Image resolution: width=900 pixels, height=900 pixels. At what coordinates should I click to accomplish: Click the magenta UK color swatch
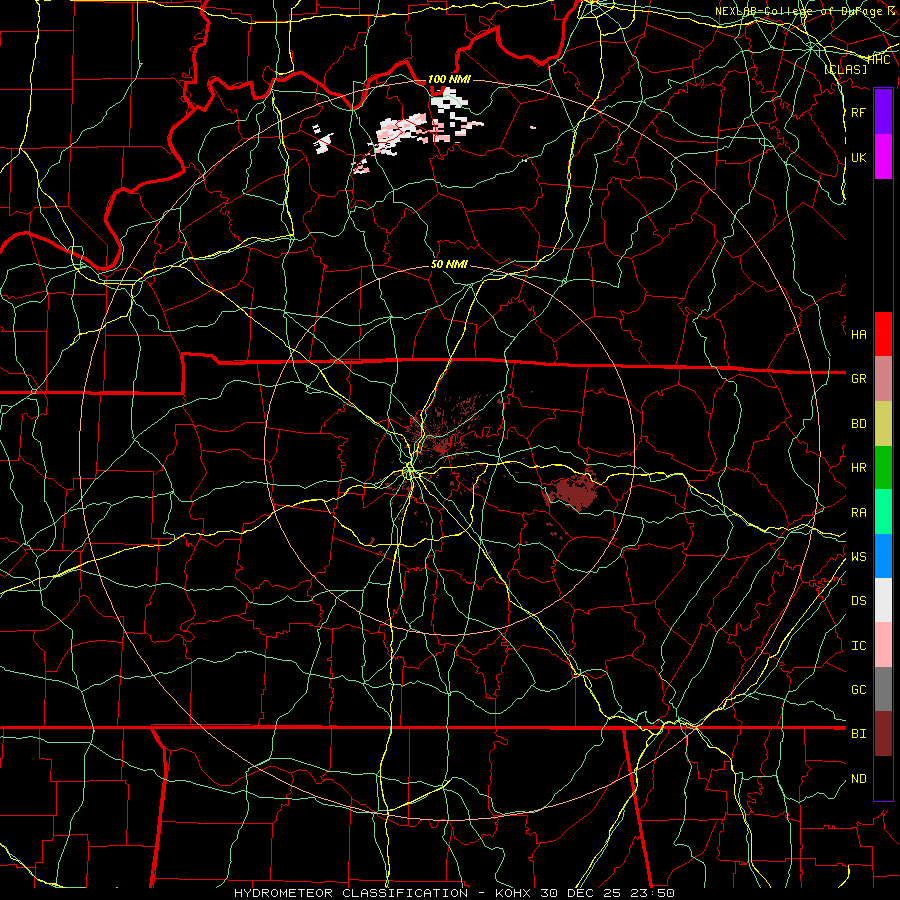(883, 157)
